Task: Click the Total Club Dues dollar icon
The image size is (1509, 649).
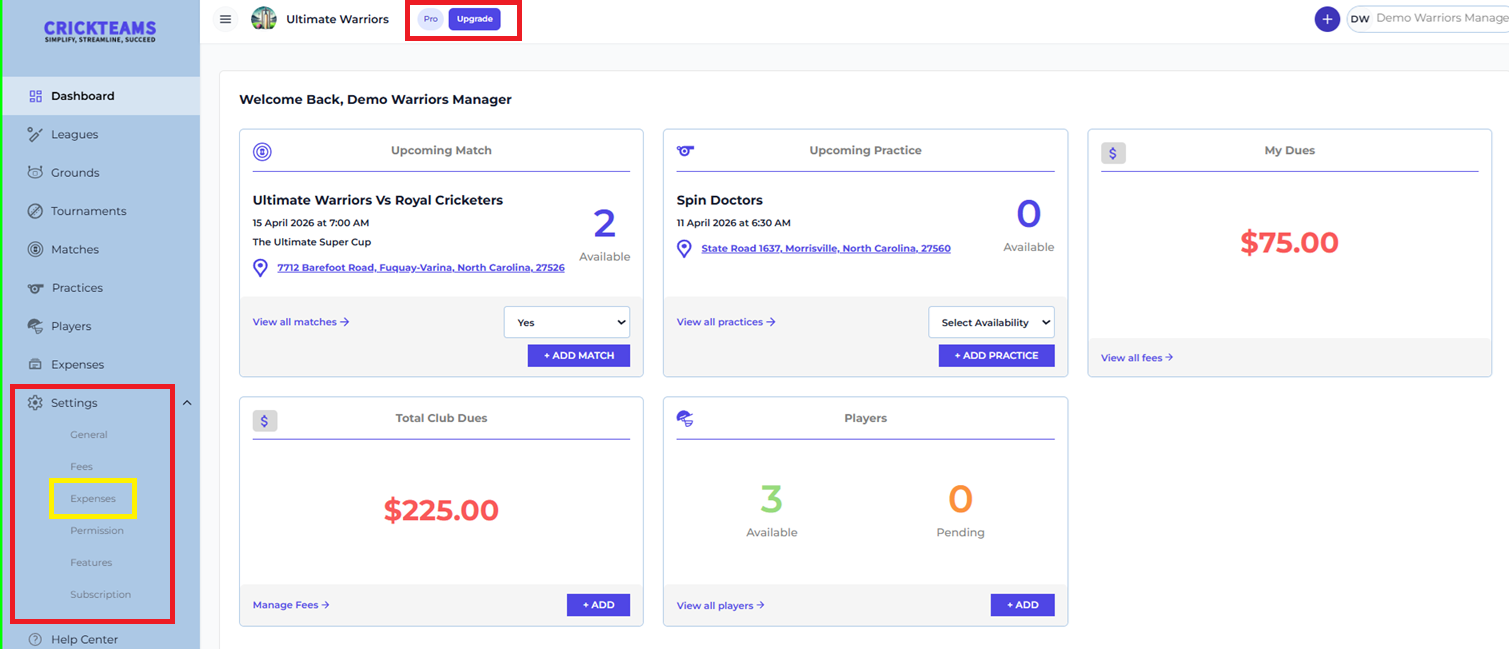Action: coord(265,421)
